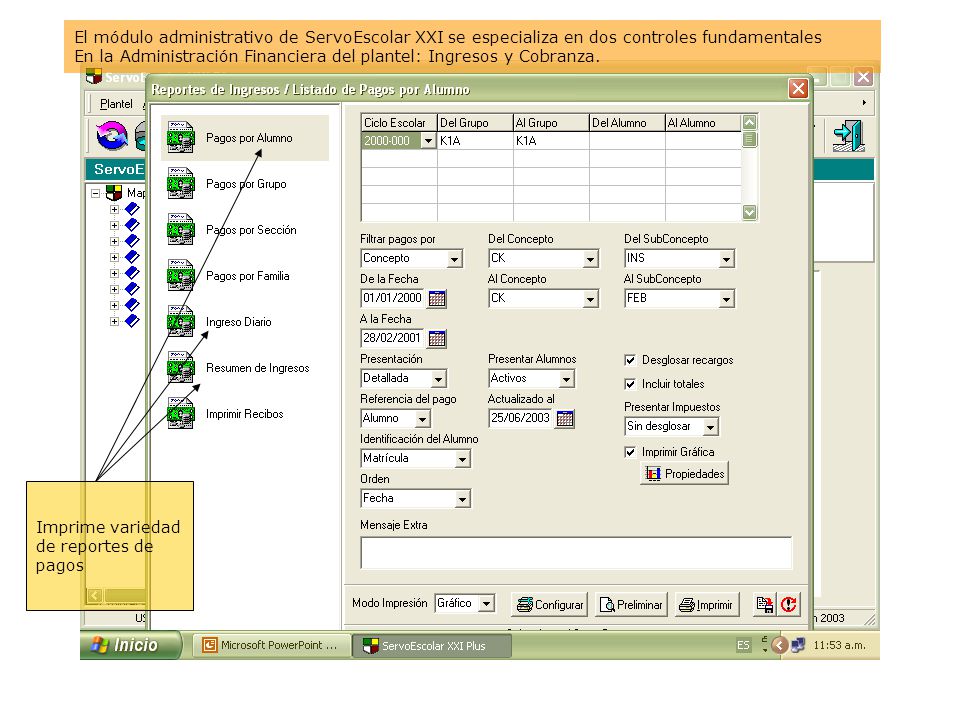Click inside the Mensaje Extra text field
Screen dimensions: 960x720
576,553
